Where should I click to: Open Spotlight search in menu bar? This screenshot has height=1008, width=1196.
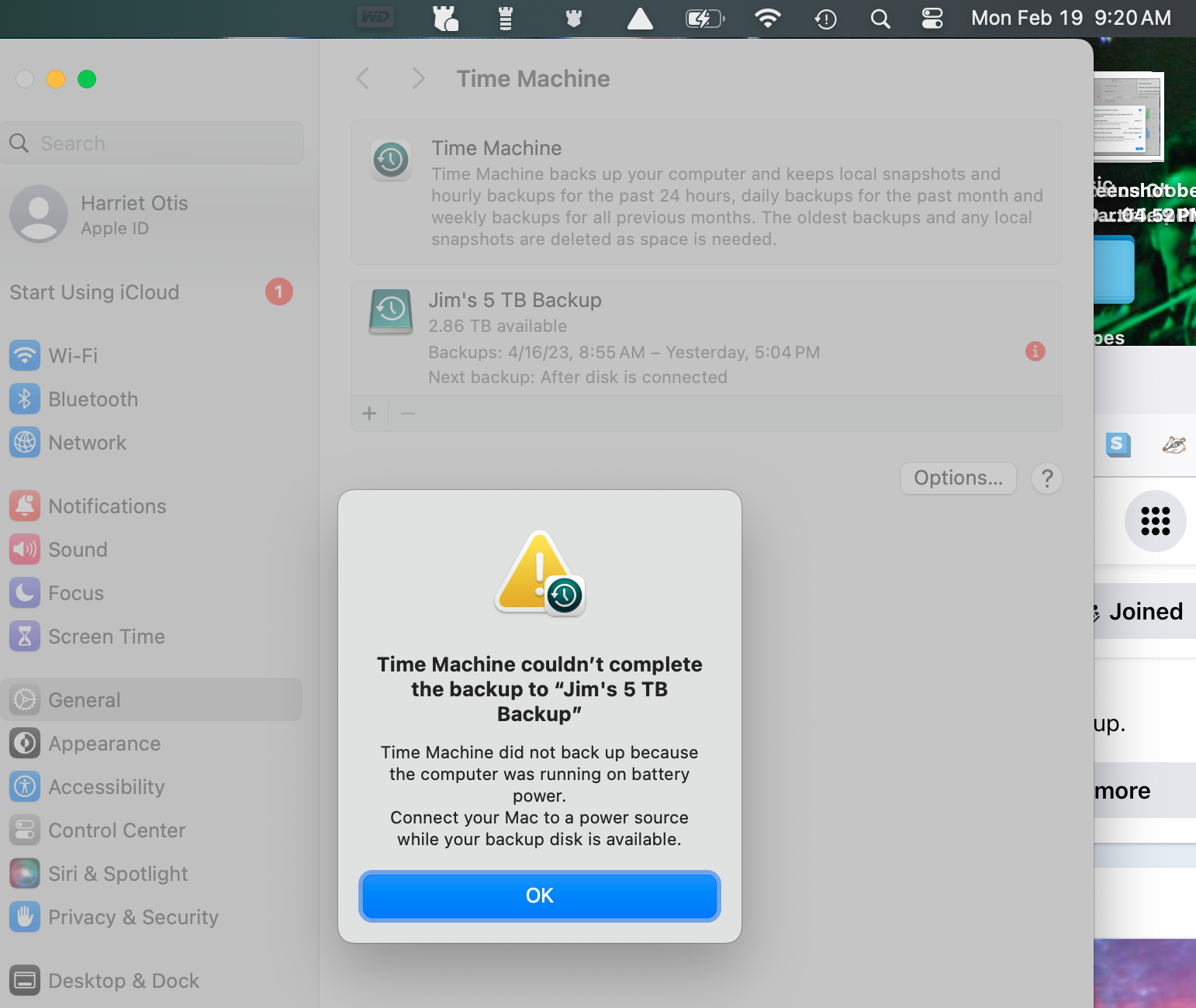880,19
